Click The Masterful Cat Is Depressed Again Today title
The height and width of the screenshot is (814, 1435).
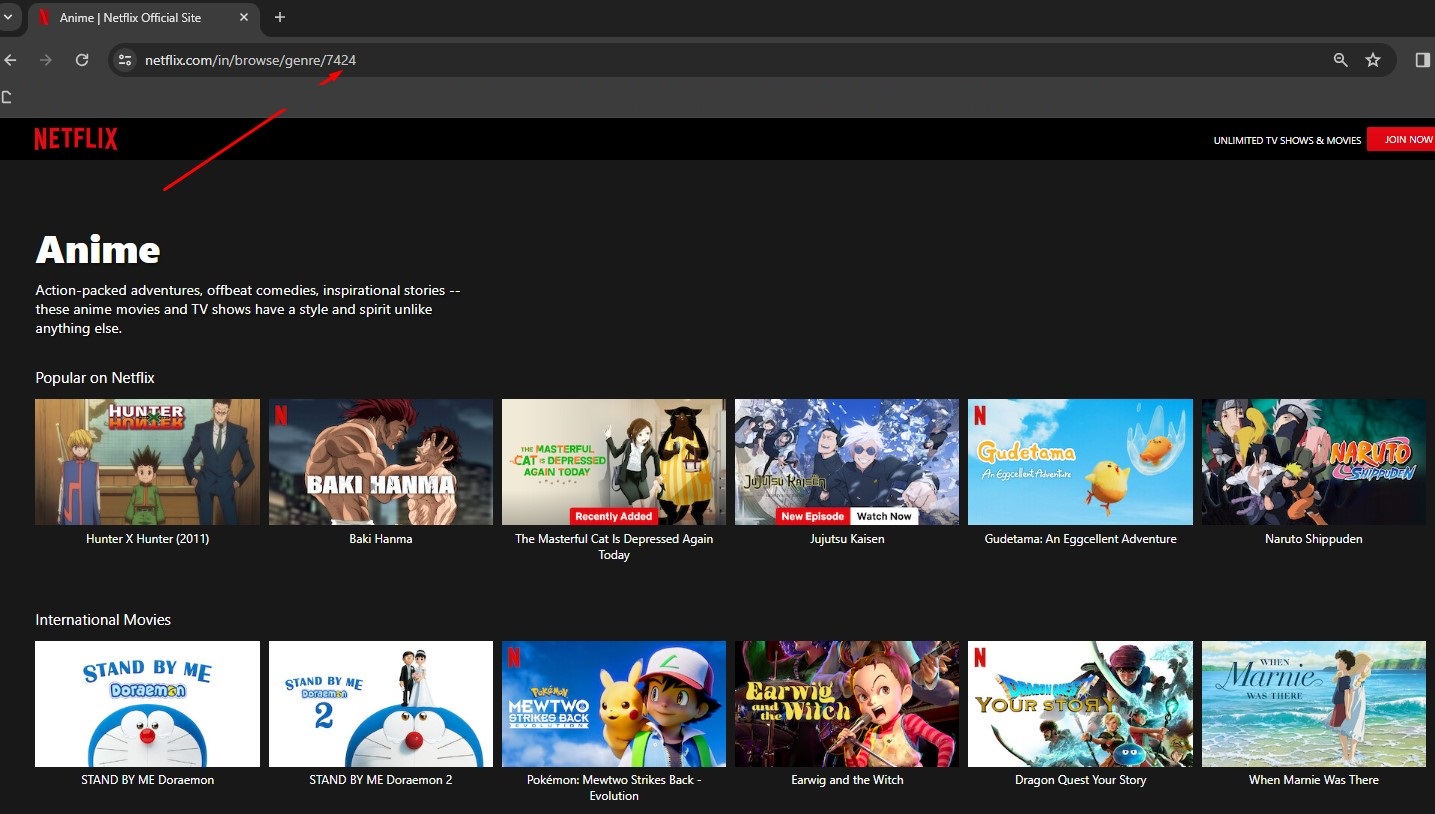click(614, 547)
